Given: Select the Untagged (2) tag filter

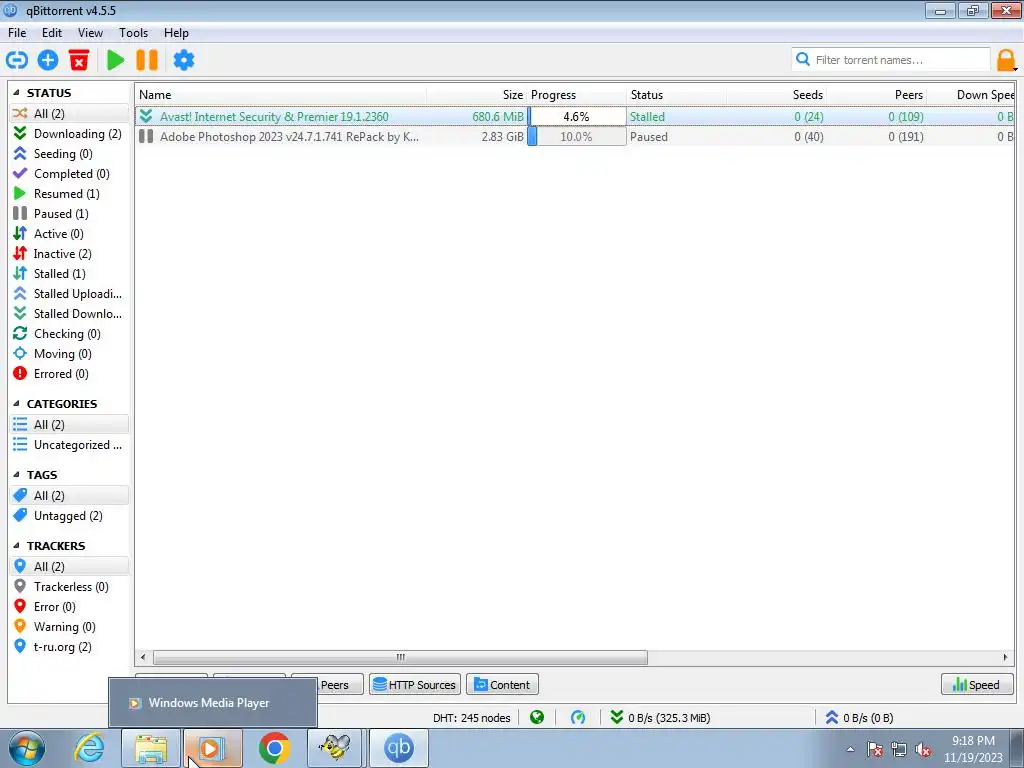Looking at the screenshot, I should pos(69,516).
